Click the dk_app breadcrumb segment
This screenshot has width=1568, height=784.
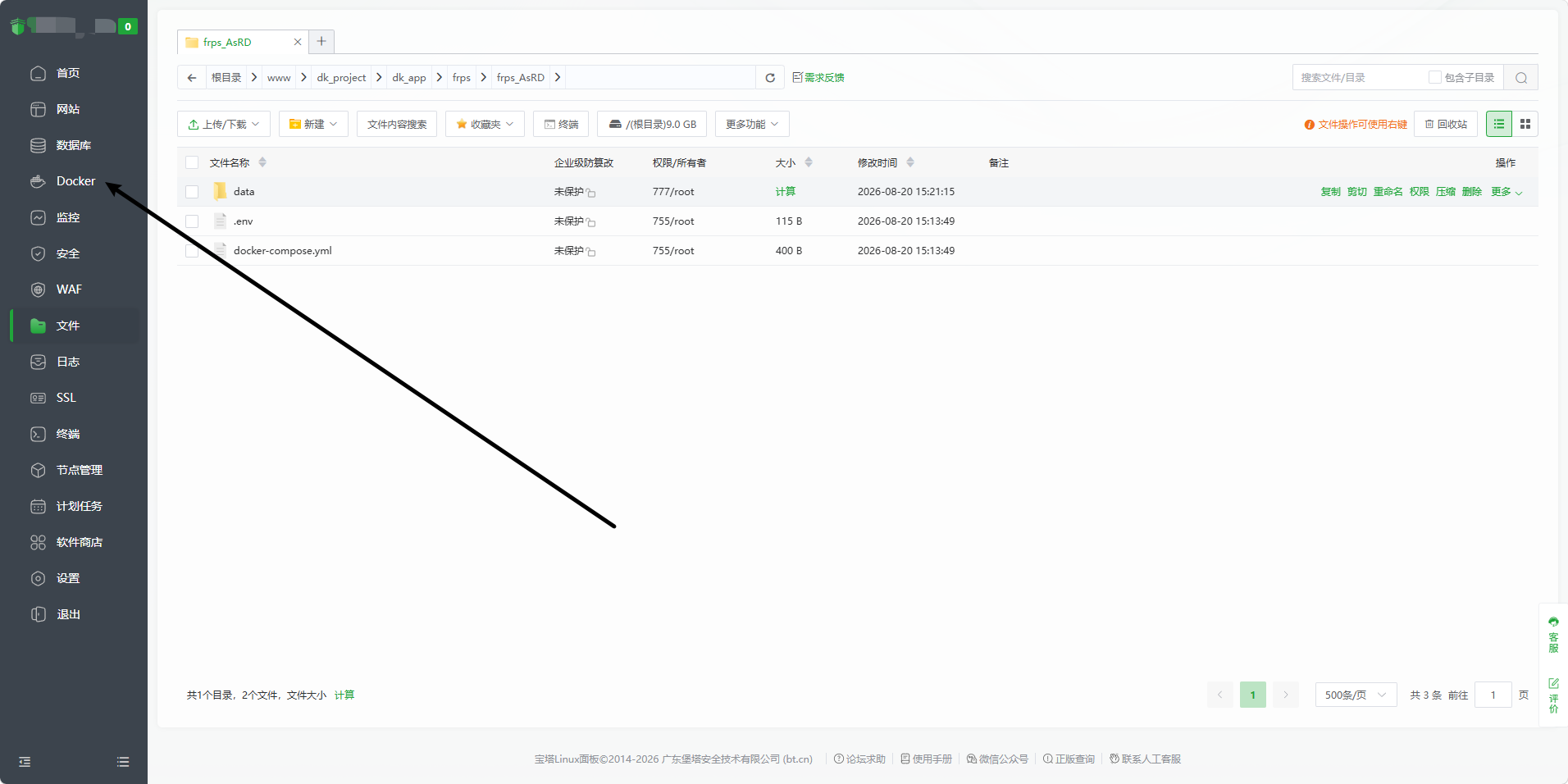point(408,77)
